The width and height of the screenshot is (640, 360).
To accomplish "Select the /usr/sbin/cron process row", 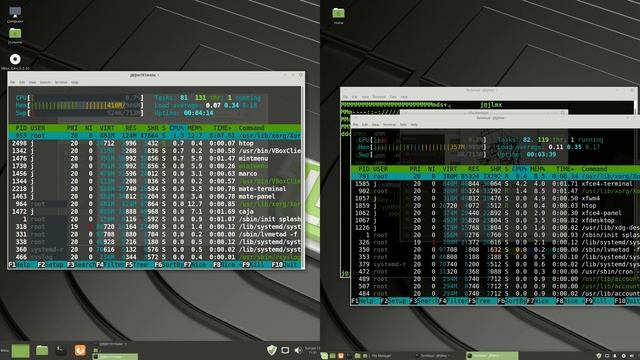I will point(496,271).
